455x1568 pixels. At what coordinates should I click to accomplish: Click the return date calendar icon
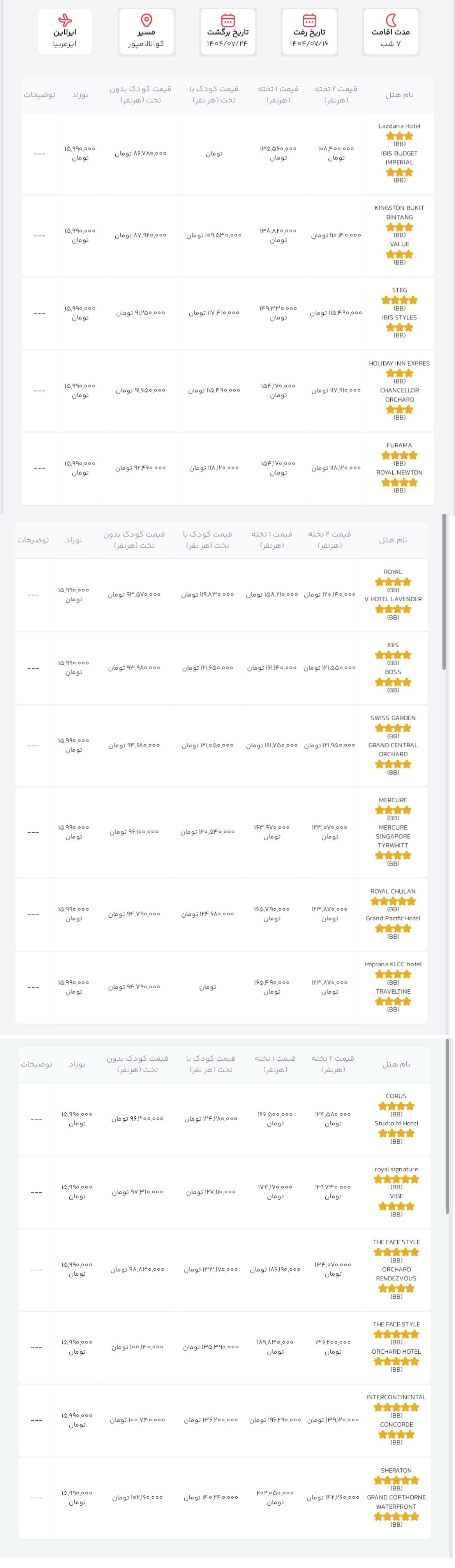coord(227,20)
